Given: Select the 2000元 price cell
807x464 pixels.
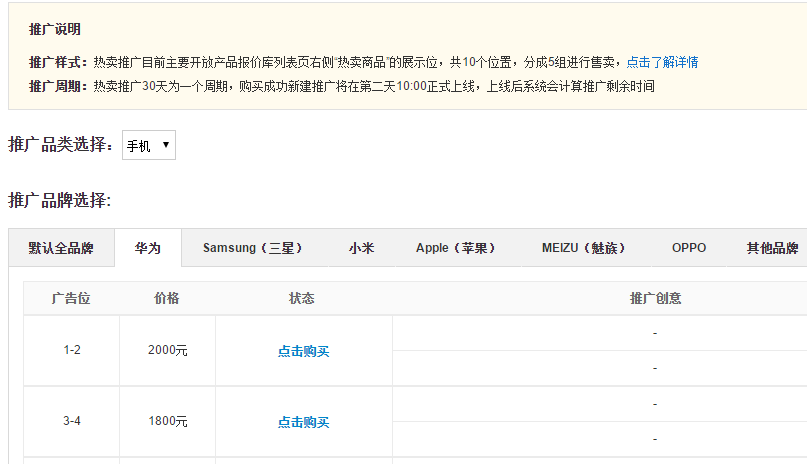Looking at the screenshot, I should [167, 350].
